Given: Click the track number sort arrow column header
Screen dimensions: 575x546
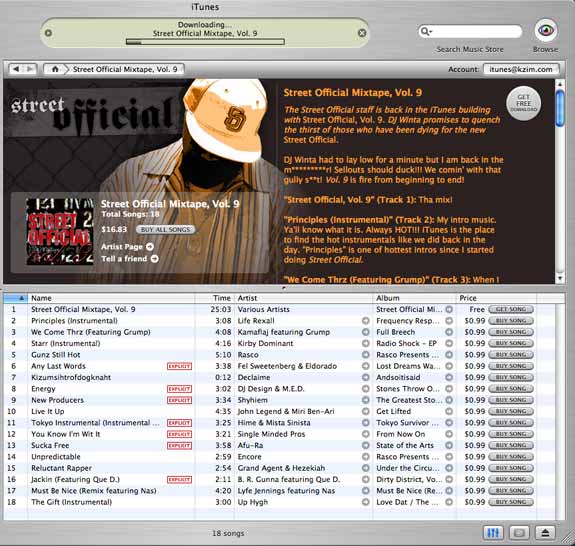Looking at the screenshot, I should 16,298.
